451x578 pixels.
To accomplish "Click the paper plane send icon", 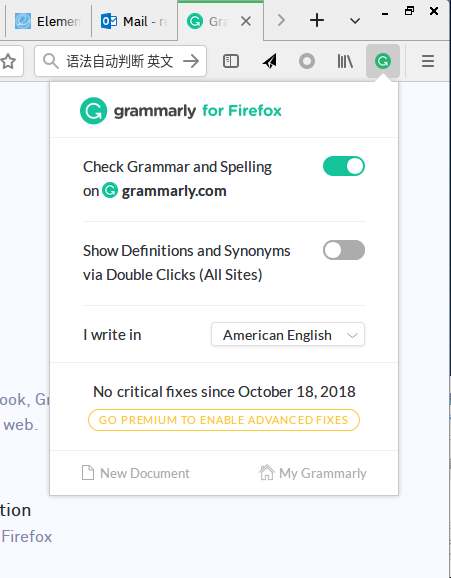I will click(x=270, y=61).
